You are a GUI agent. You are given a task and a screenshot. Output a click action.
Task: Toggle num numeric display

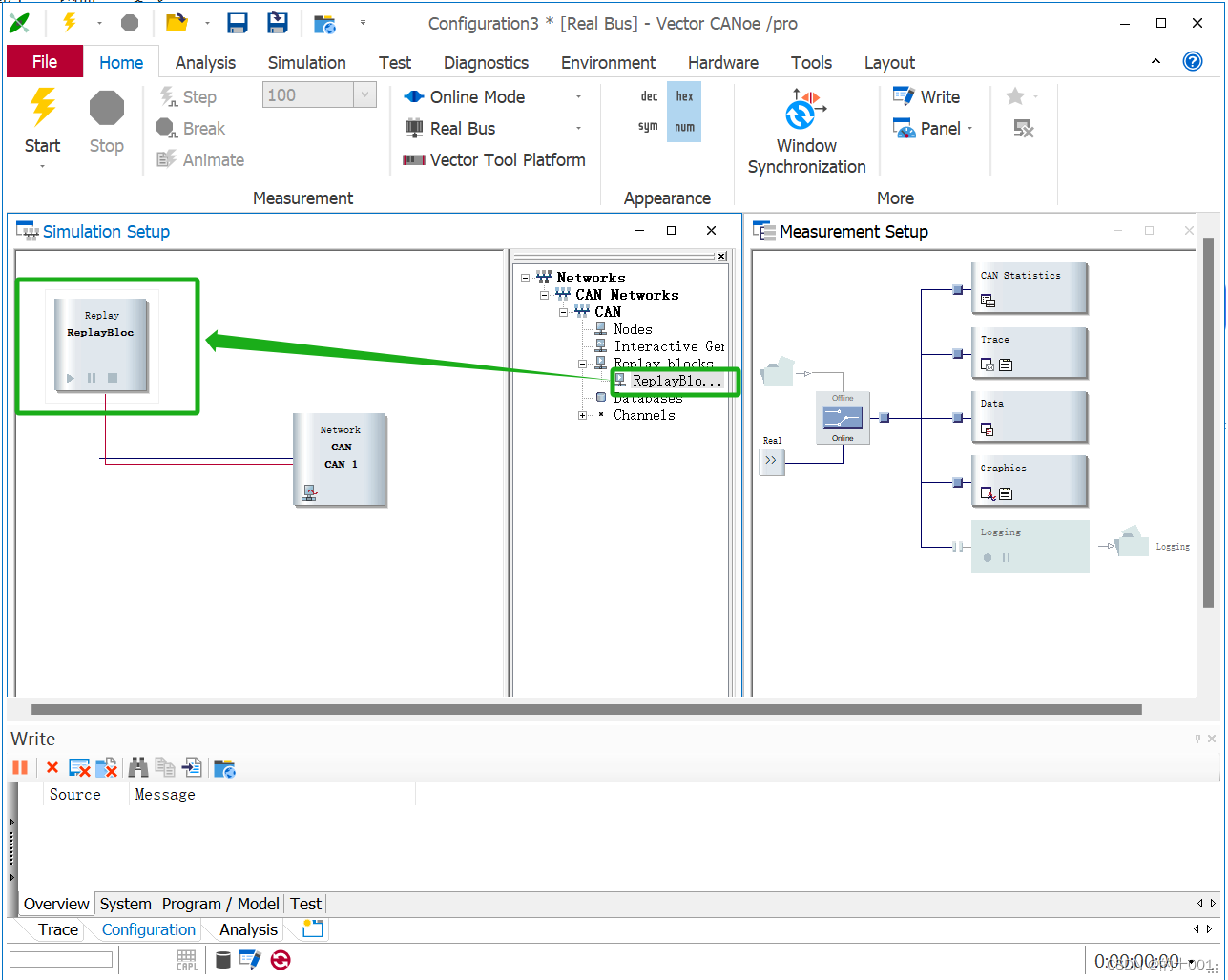pos(685,126)
